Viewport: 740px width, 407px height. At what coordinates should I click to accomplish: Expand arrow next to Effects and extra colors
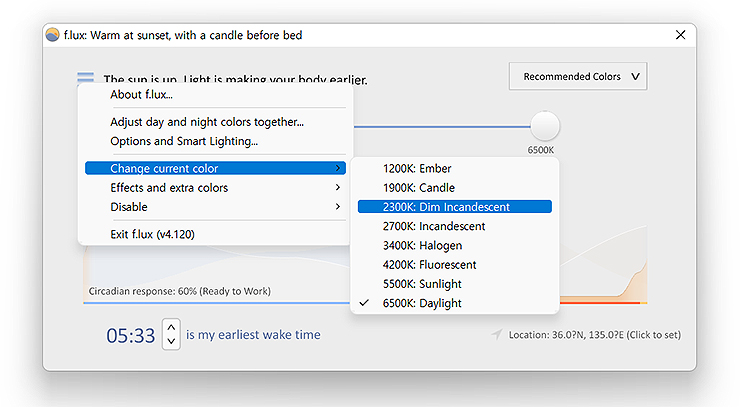coord(337,187)
